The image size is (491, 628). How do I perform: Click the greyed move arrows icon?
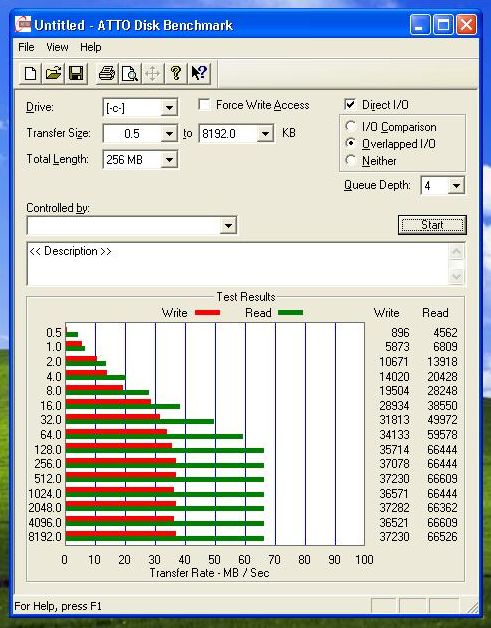[153, 73]
